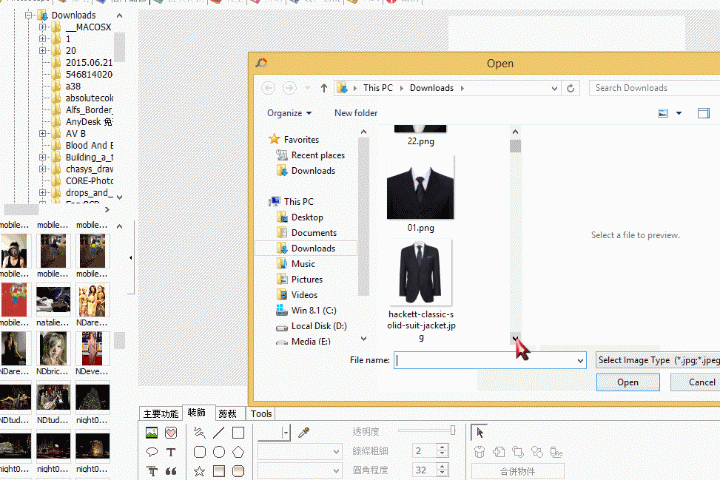Select the text T tool
This screenshot has height=480, width=720.
pos(171,452)
